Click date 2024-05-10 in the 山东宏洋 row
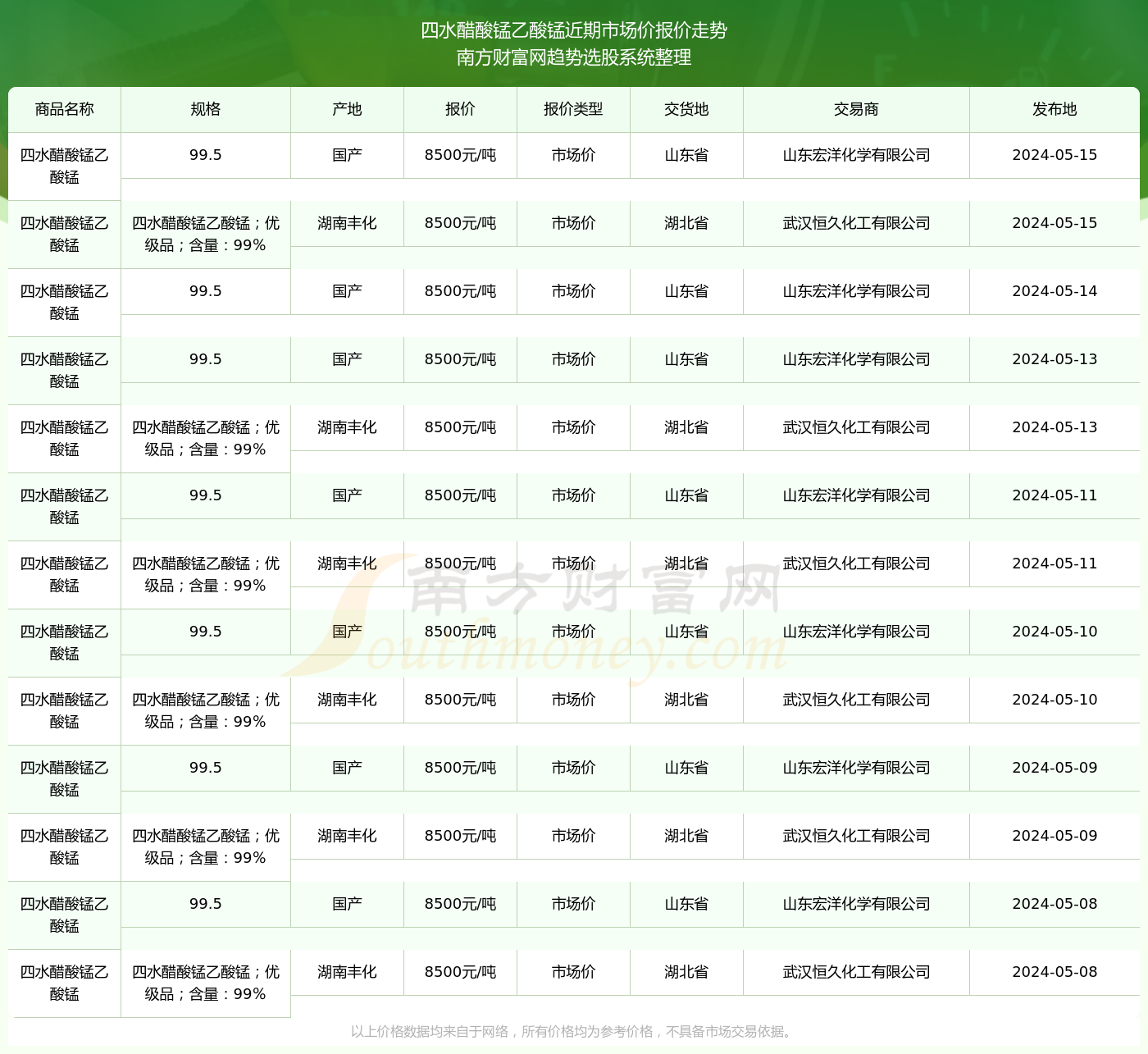1148x1054 pixels. click(1055, 632)
